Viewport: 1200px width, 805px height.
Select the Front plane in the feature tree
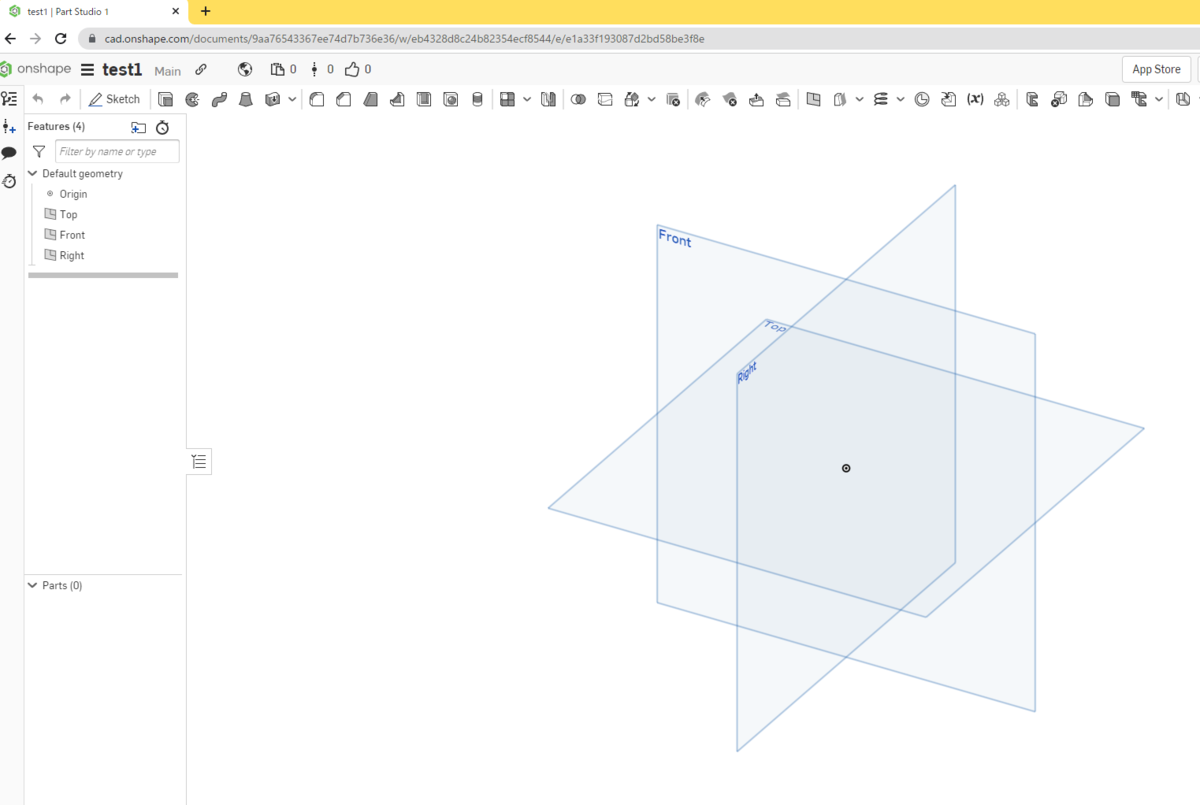coord(70,234)
